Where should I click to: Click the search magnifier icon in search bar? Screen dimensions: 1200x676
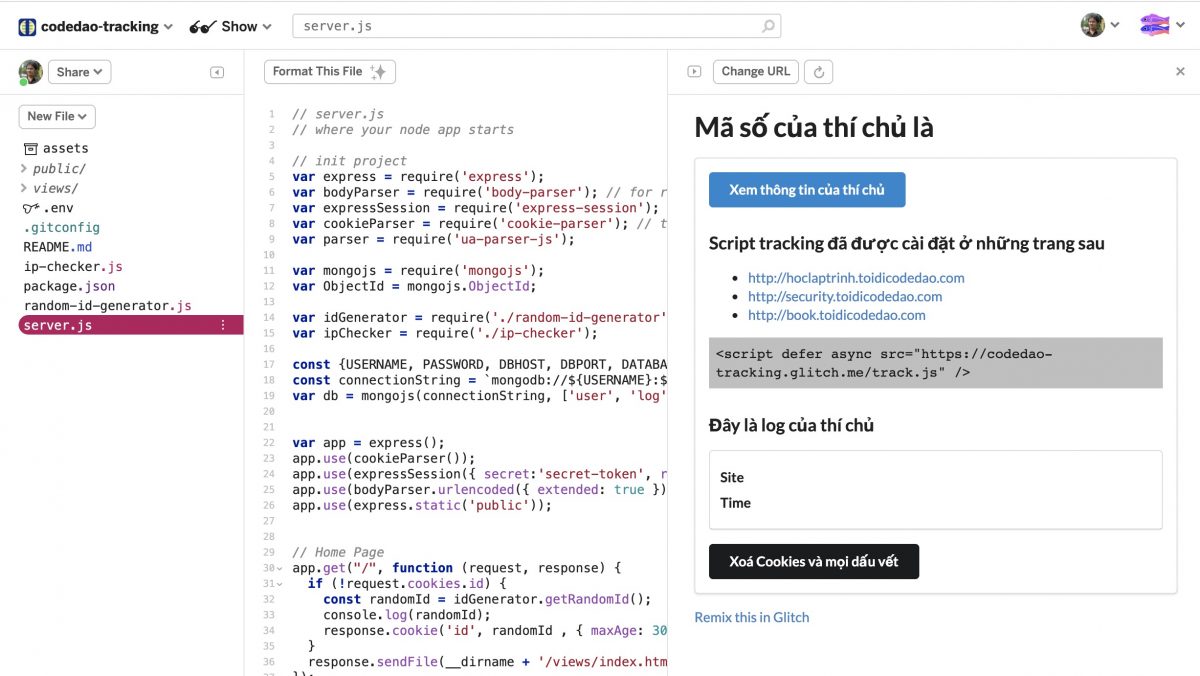pyautogui.click(x=768, y=26)
